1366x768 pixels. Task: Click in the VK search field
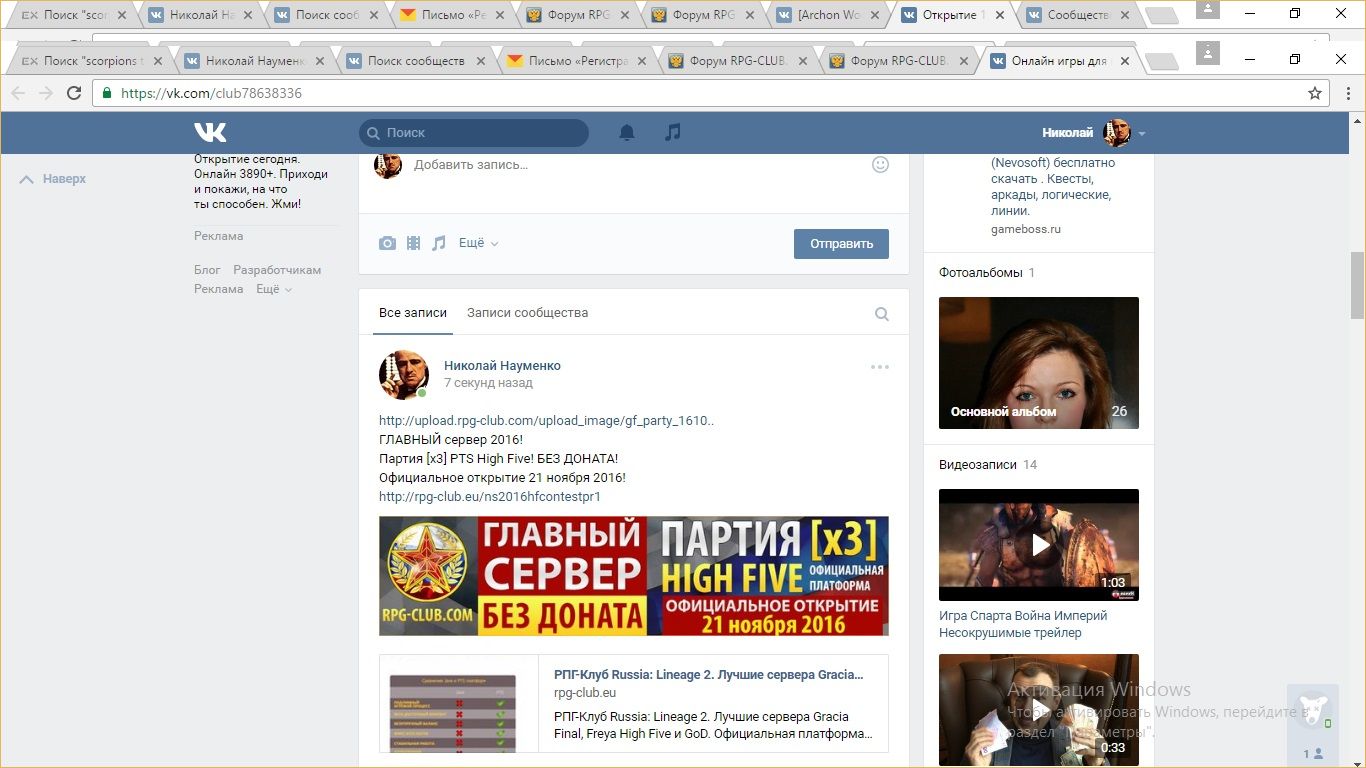tap(474, 133)
